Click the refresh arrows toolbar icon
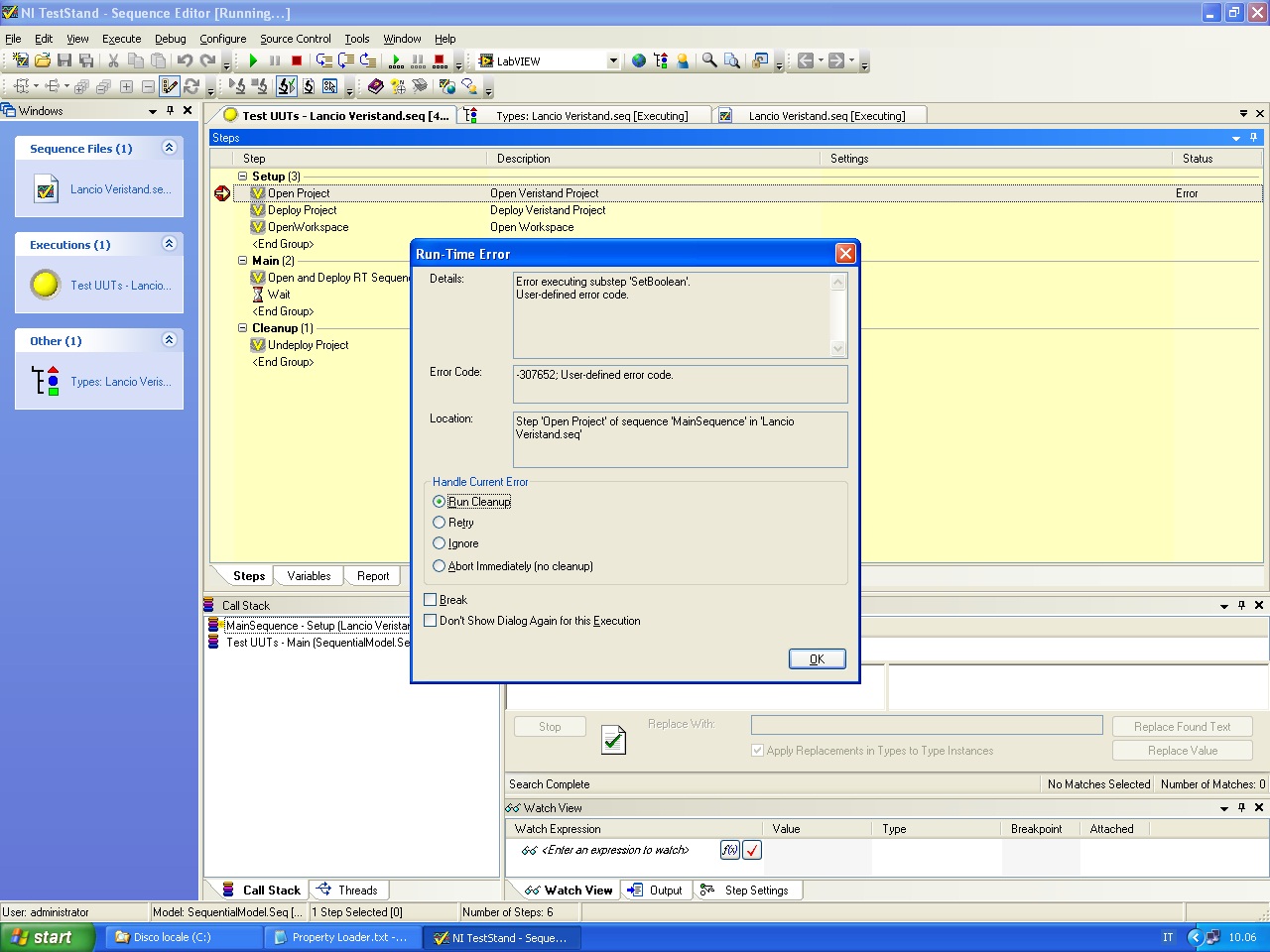 point(191,86)
